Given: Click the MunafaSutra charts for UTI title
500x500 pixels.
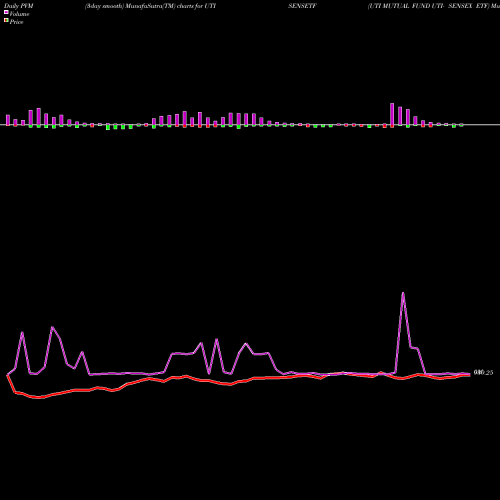Looking at the screenshot, I should 150,6.
